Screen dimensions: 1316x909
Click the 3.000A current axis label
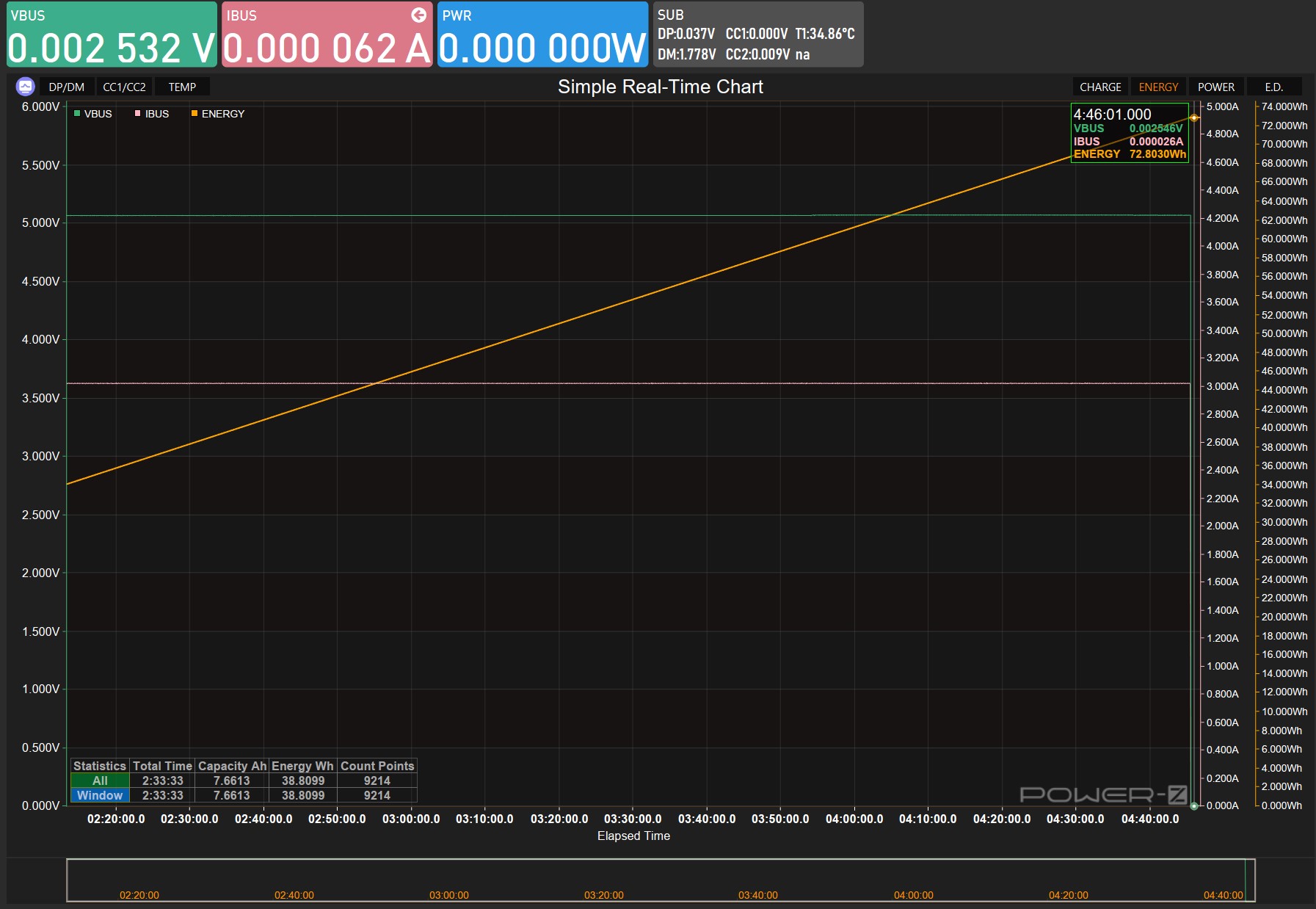(x=1222, y=386)
